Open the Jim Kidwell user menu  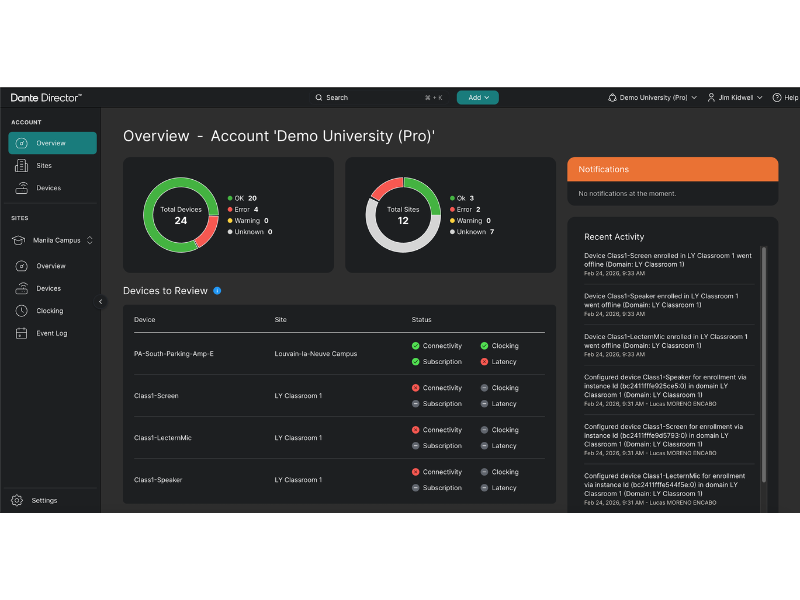[x=735, y=98]
